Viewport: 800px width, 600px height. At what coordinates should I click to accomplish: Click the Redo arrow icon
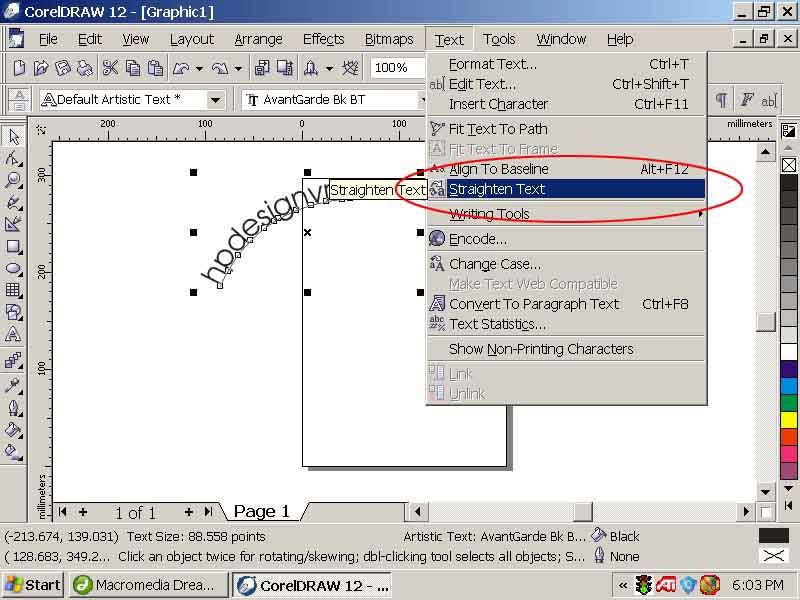coord(220,68)
